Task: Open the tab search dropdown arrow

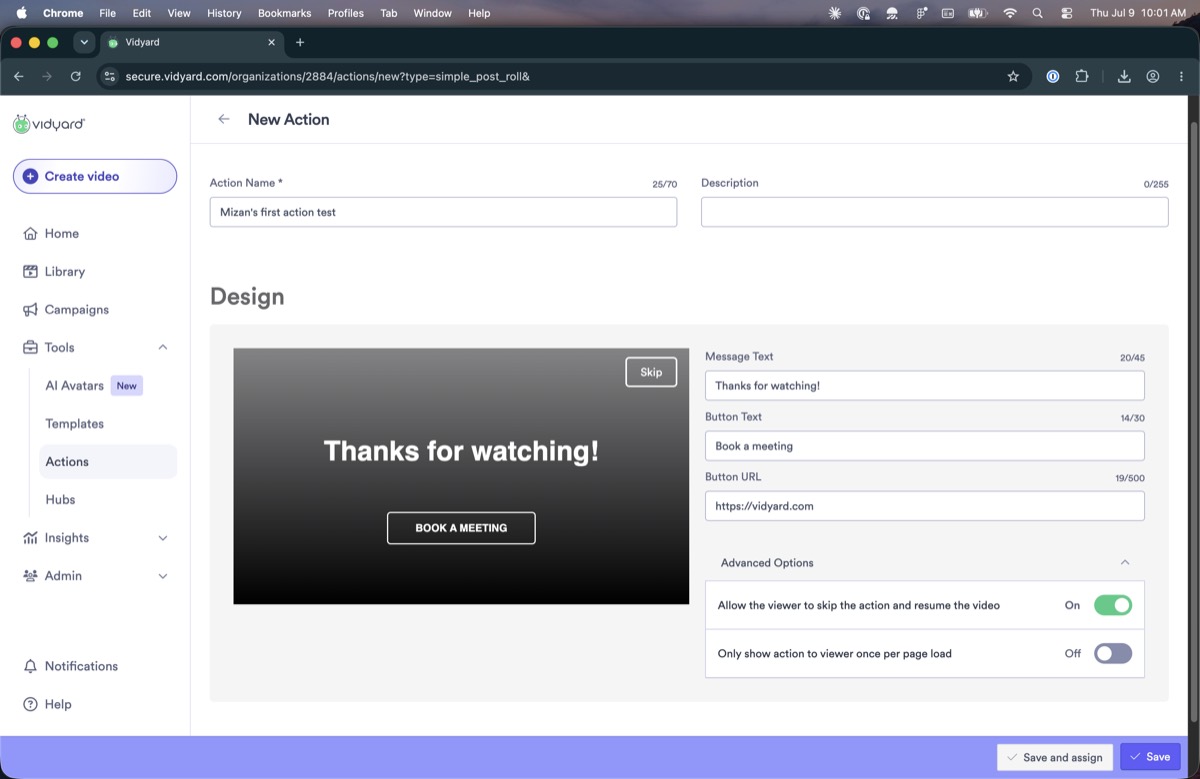Action: pyautogui.click(x=84, y=42)
